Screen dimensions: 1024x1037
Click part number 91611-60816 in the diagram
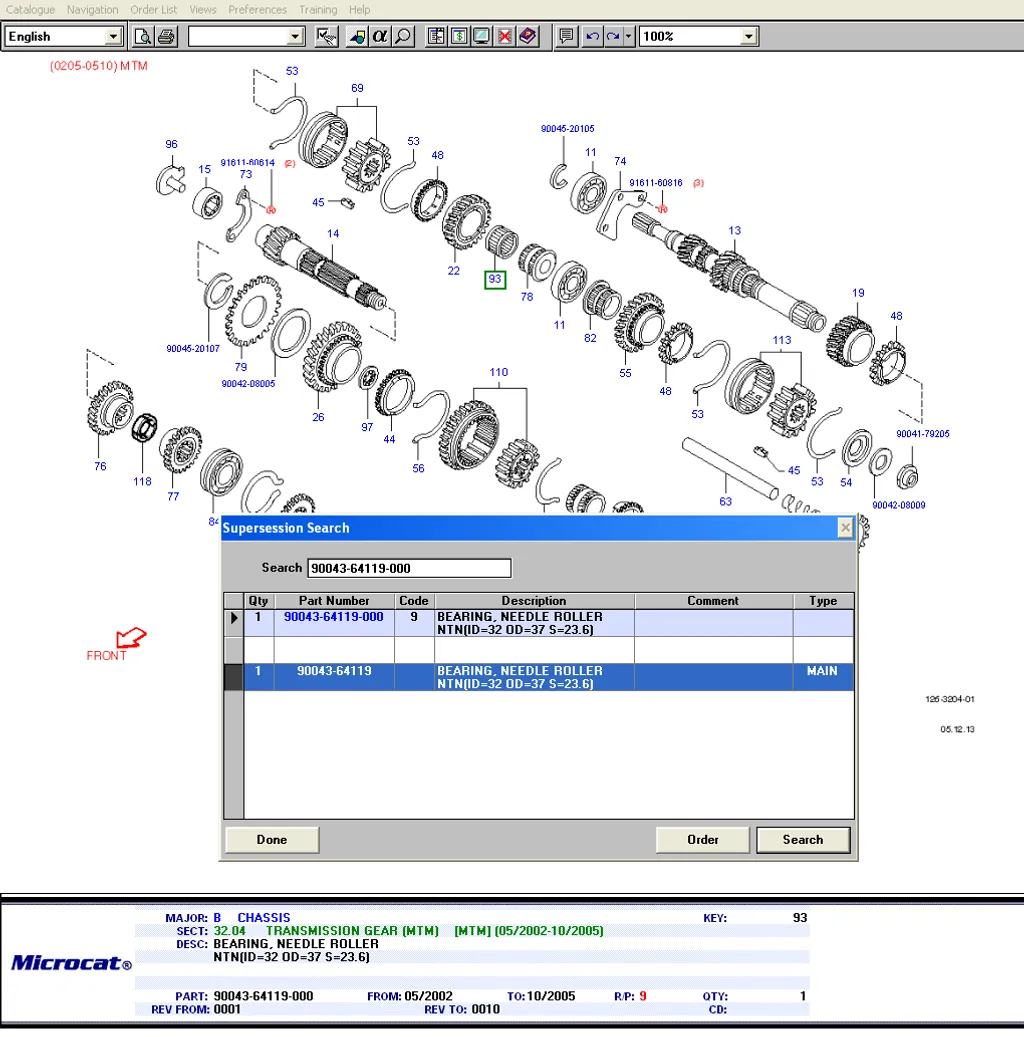[x=656, y=183]
